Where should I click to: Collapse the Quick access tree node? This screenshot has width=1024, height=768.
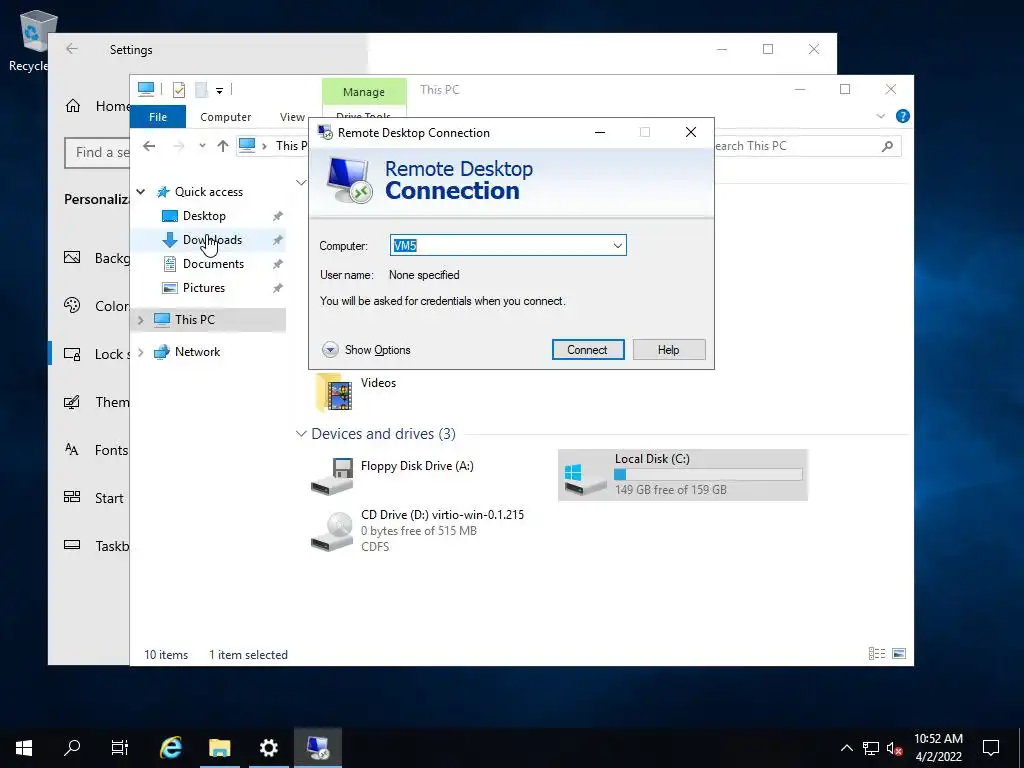click(141, 191)
